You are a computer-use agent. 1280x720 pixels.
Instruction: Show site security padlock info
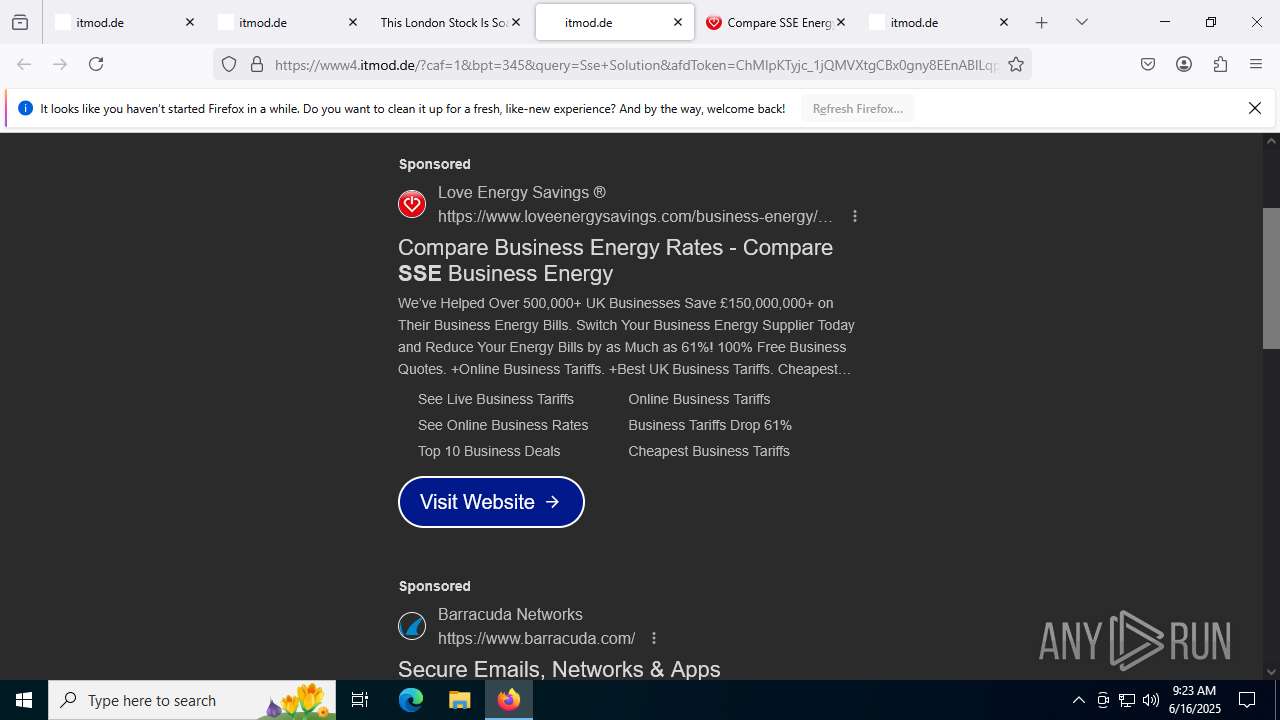click(257, 64)
